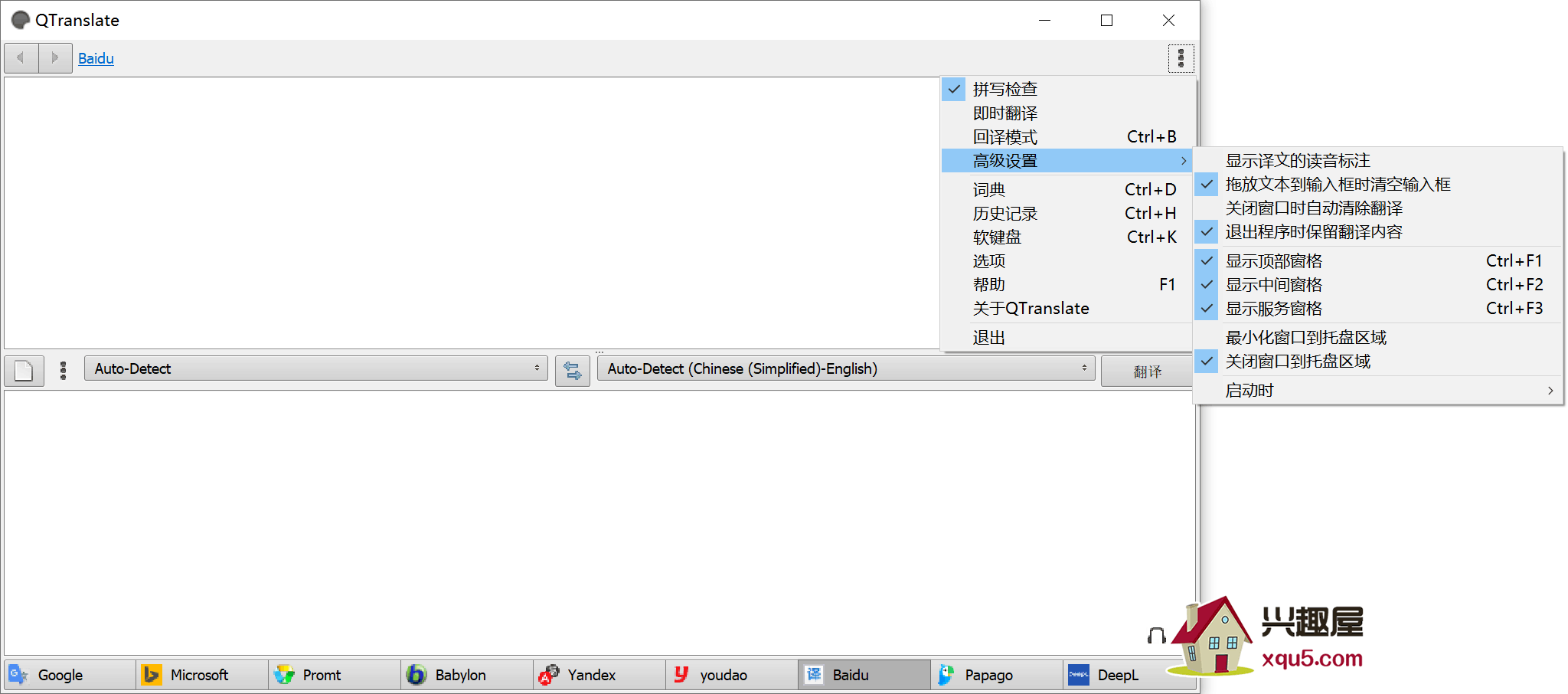Select the Microsoft translation service
The height and width of the screenshot is (694, 1568).
[x=202, y=675]
